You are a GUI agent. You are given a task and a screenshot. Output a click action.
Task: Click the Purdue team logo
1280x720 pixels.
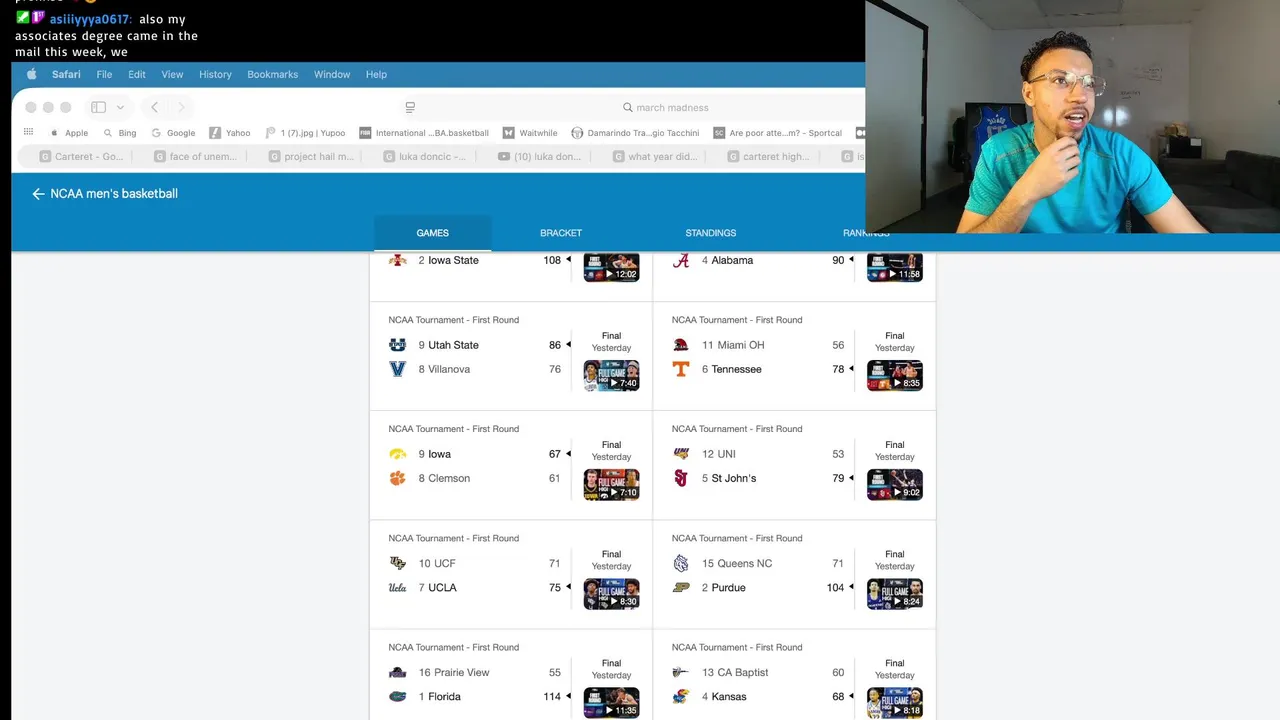[x=681, y=587]
